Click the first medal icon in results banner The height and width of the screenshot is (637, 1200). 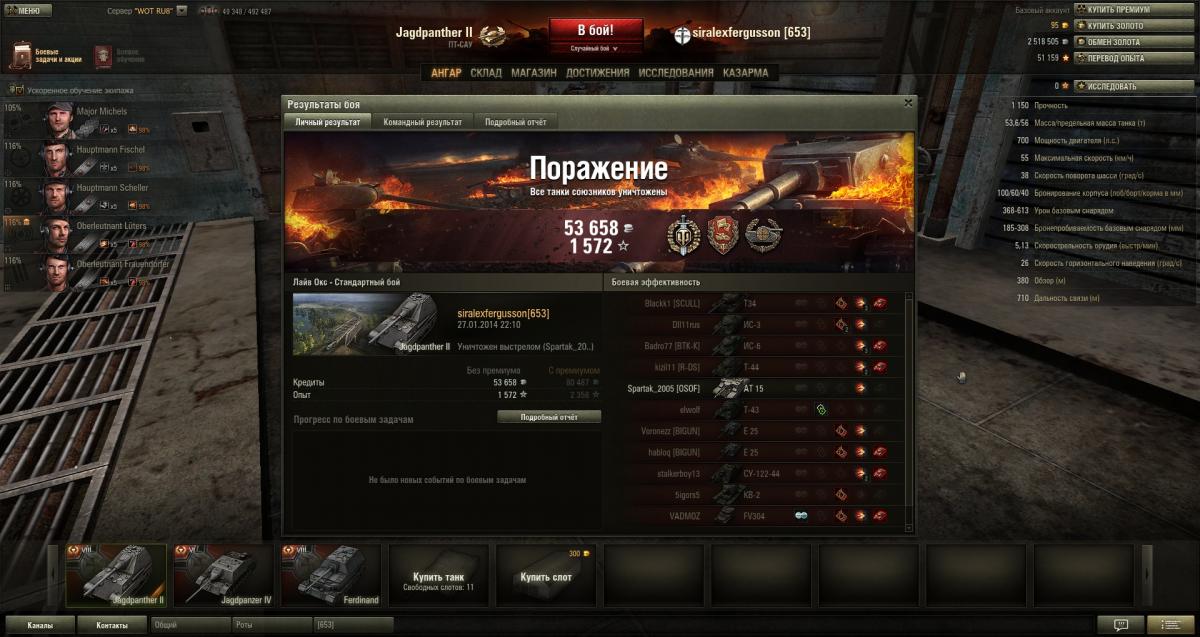coord(683,234)
